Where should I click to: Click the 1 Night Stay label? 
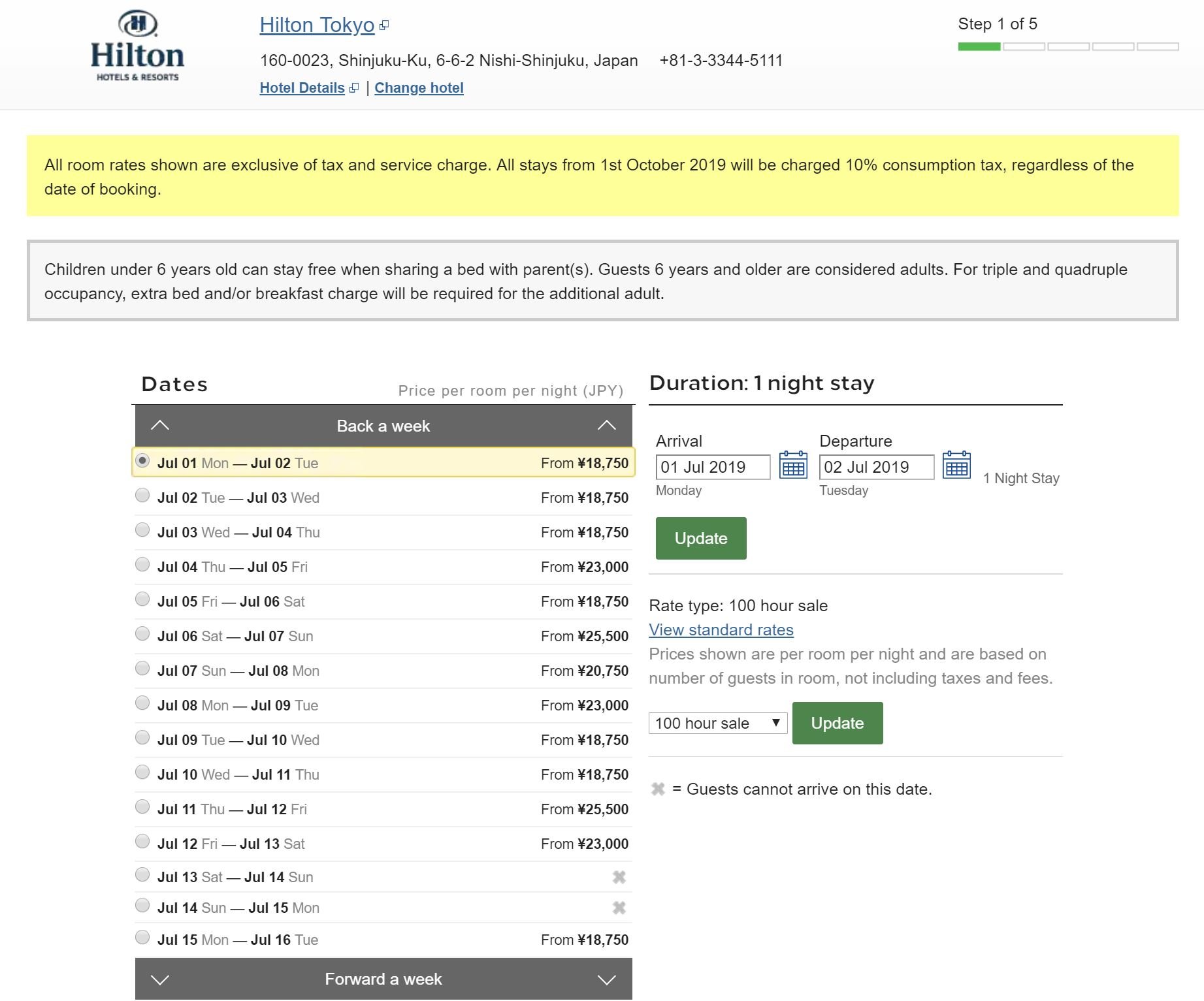pyautogui.click(x=1021, y=478)
